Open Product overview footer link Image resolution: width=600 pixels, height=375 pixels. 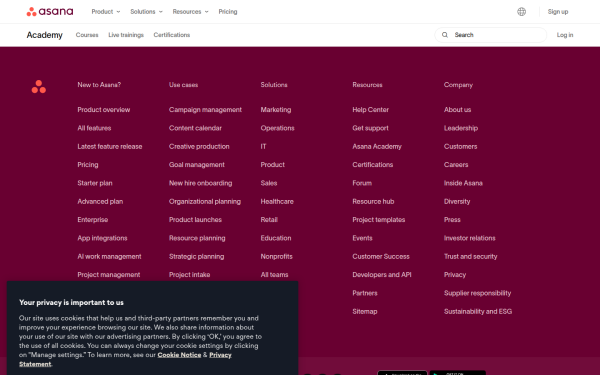[x=104, y=109]
